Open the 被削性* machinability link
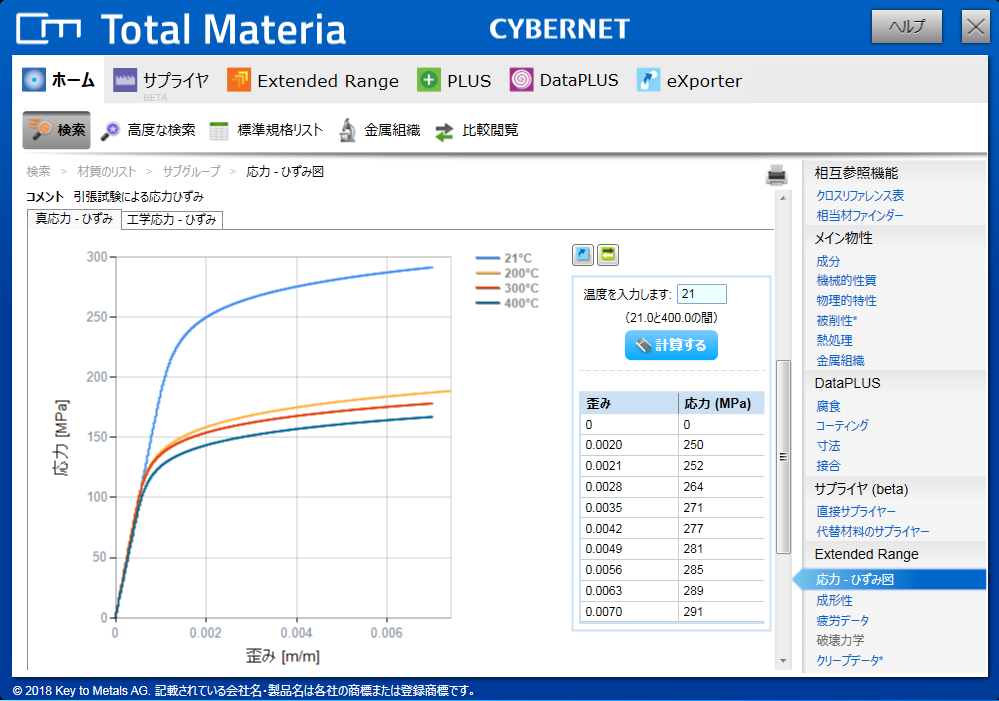The image size is (999, 701). pyautogui.click(x=837, y=321)
